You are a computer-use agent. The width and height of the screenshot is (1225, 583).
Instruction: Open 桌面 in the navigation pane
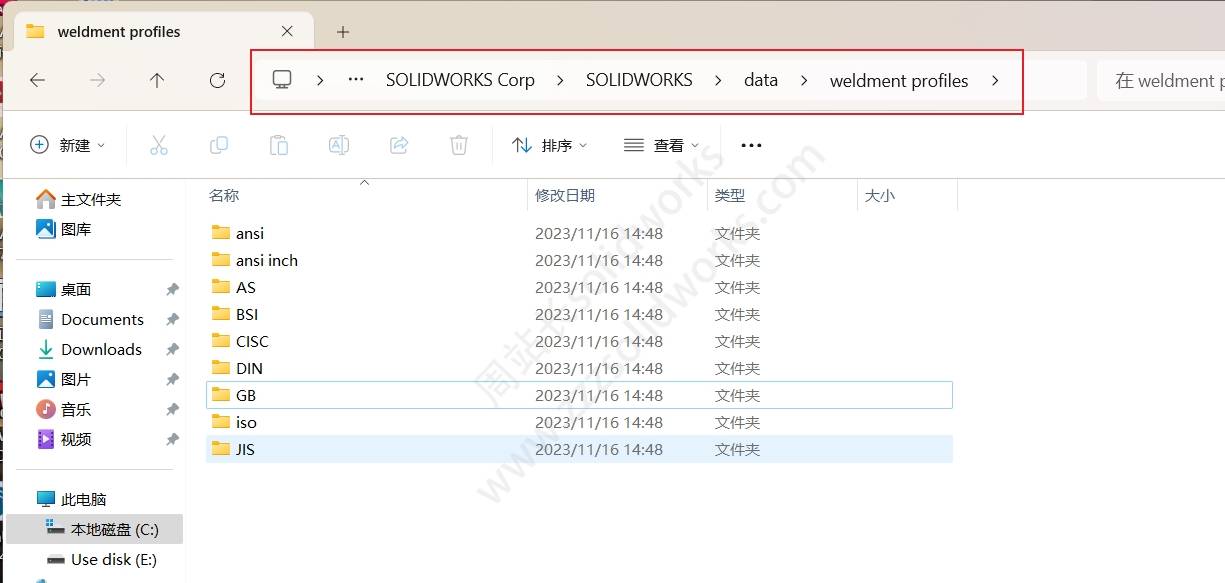(x=64, y=289)
